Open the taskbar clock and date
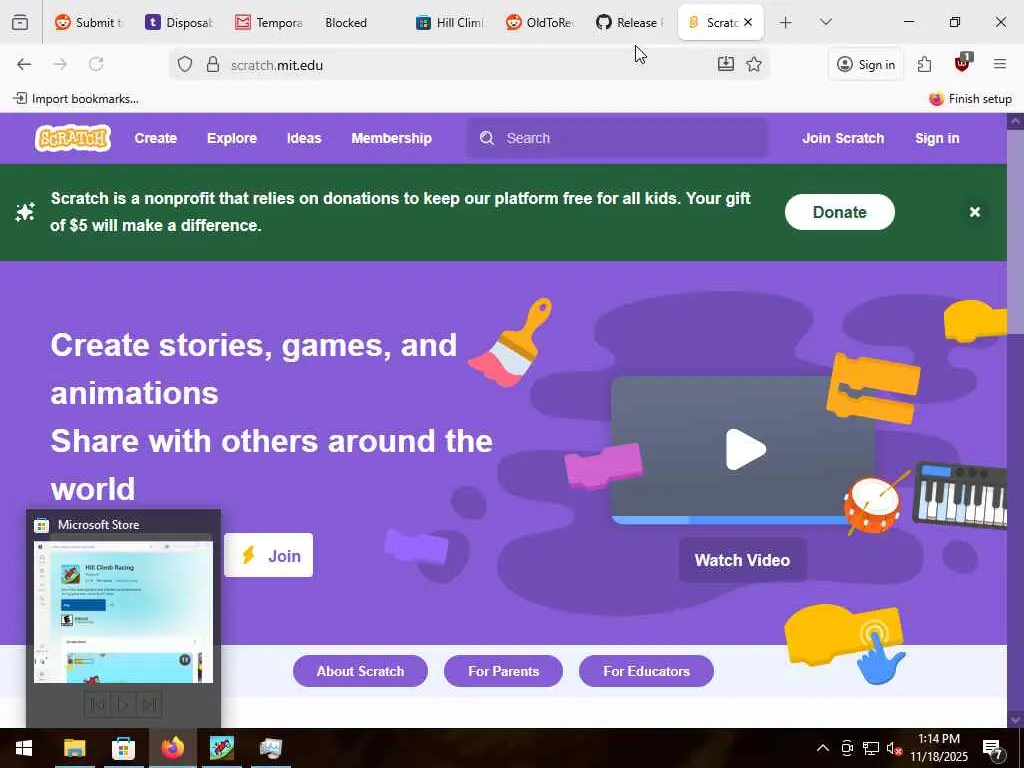 [939, 748]
